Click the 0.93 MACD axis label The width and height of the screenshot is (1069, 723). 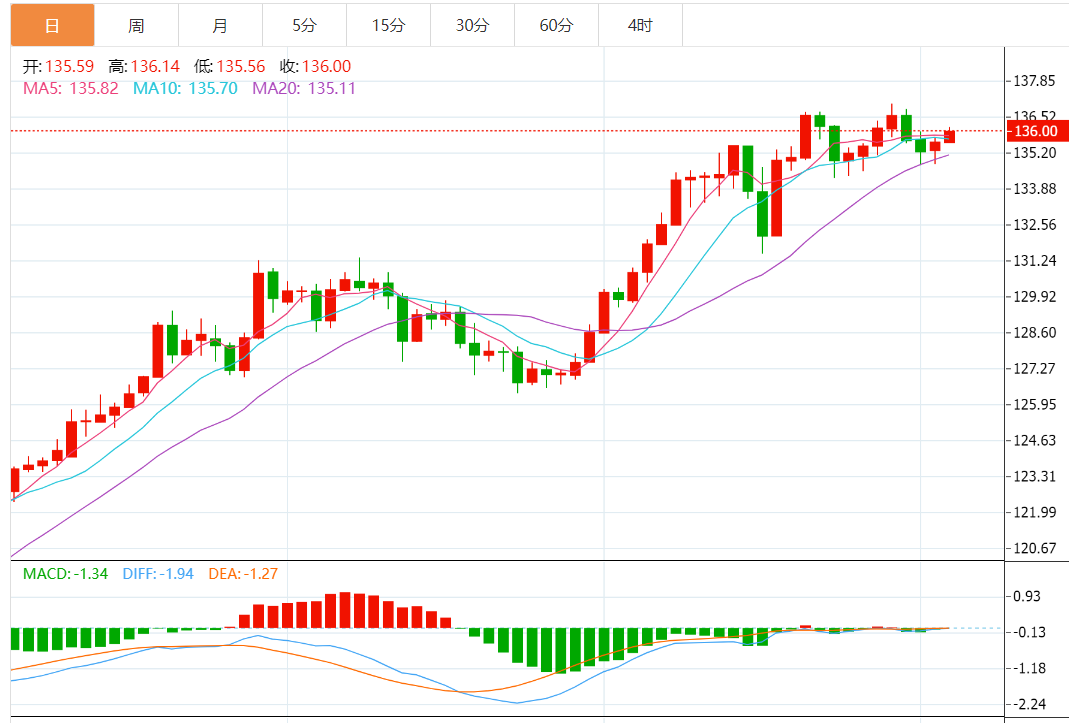coord(1027,596)
